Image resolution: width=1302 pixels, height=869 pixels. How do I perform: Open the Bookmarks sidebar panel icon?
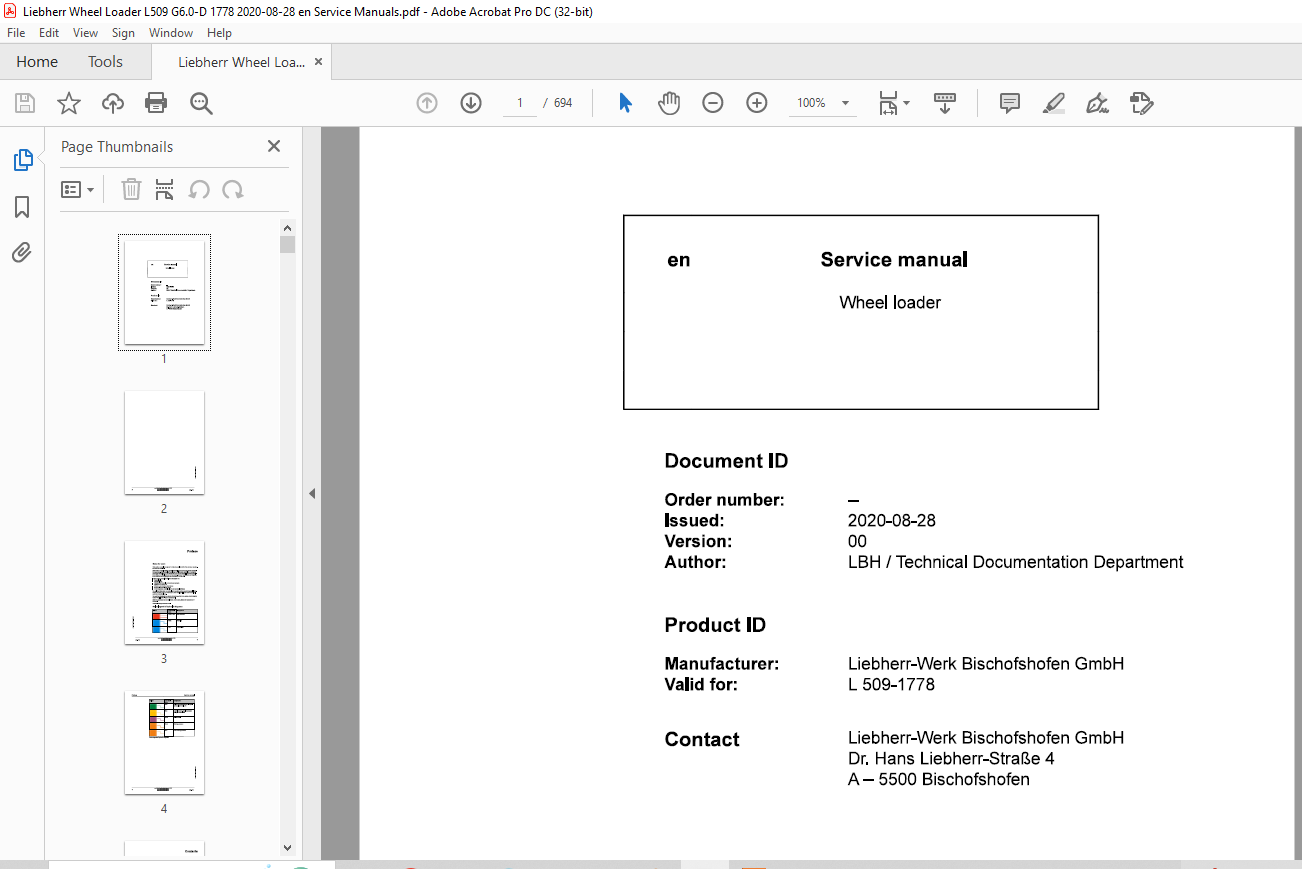pos(22,207)
